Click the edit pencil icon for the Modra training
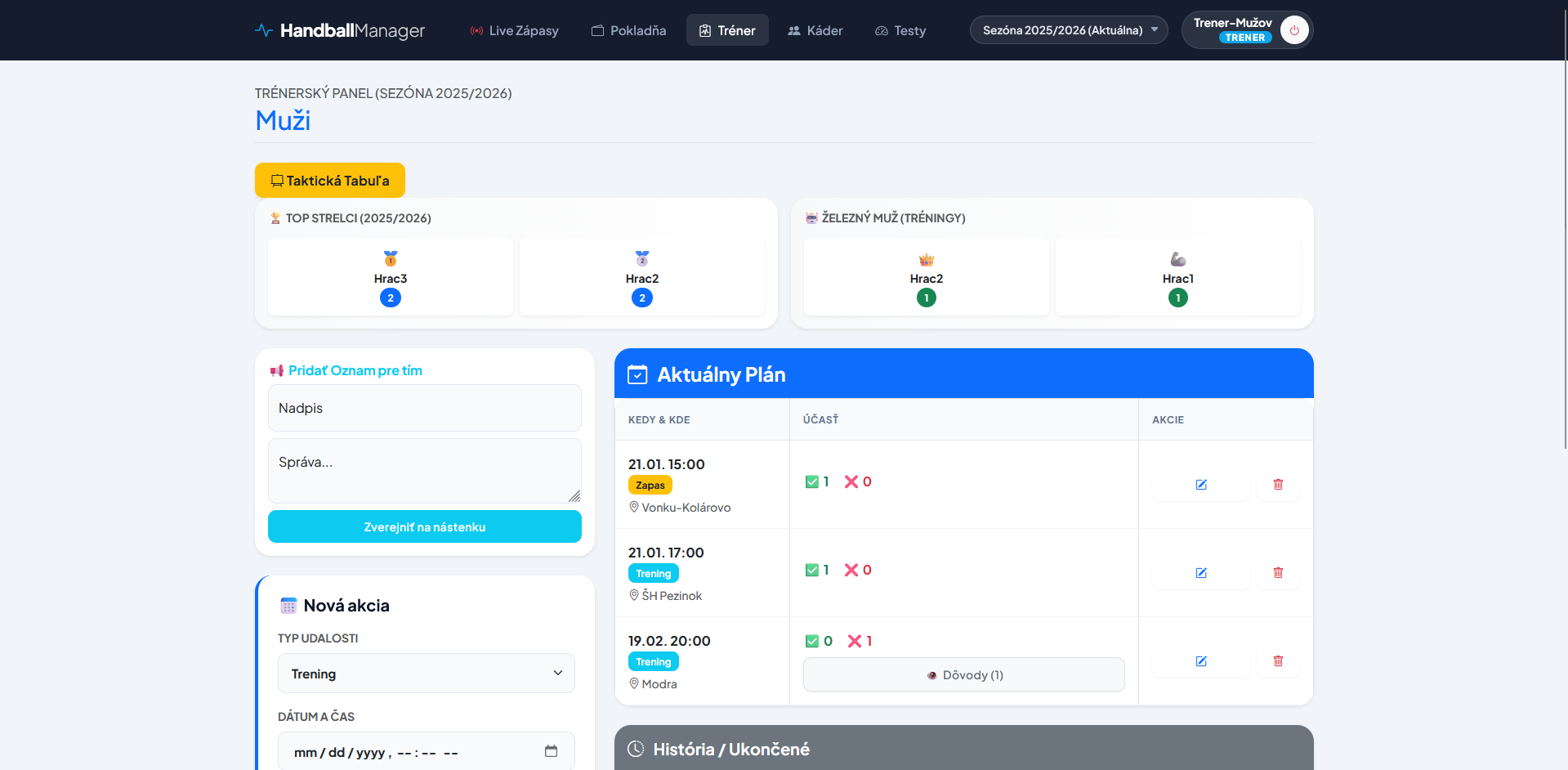 [x=1200, y=660]
